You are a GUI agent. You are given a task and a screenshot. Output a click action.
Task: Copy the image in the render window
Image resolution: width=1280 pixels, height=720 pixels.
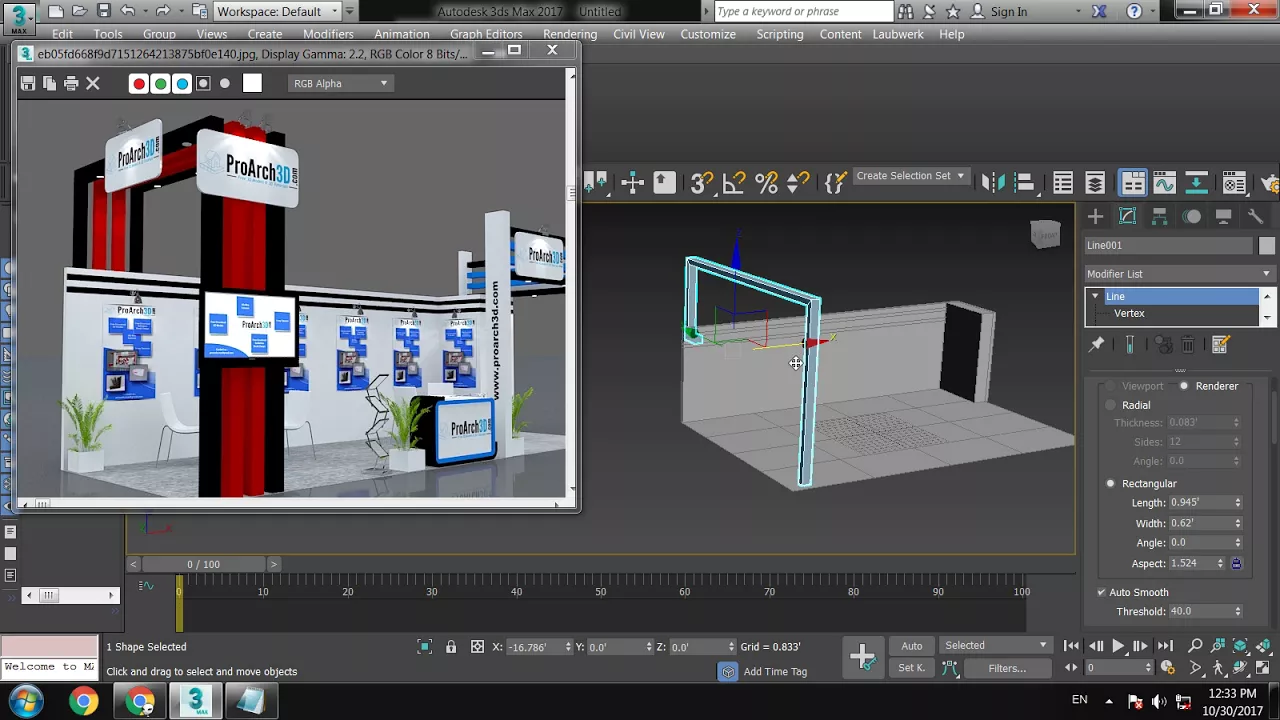(49, 84)
